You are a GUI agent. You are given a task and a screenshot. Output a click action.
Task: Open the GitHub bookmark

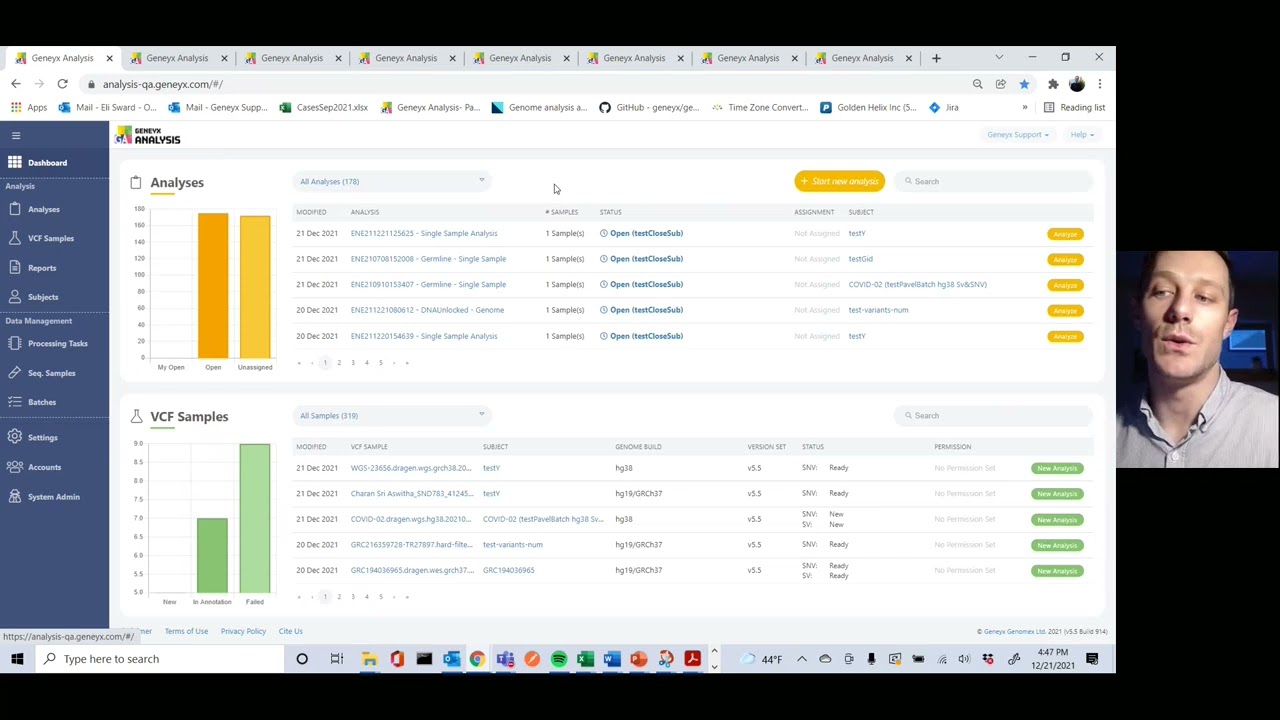[x=649, y=108]
